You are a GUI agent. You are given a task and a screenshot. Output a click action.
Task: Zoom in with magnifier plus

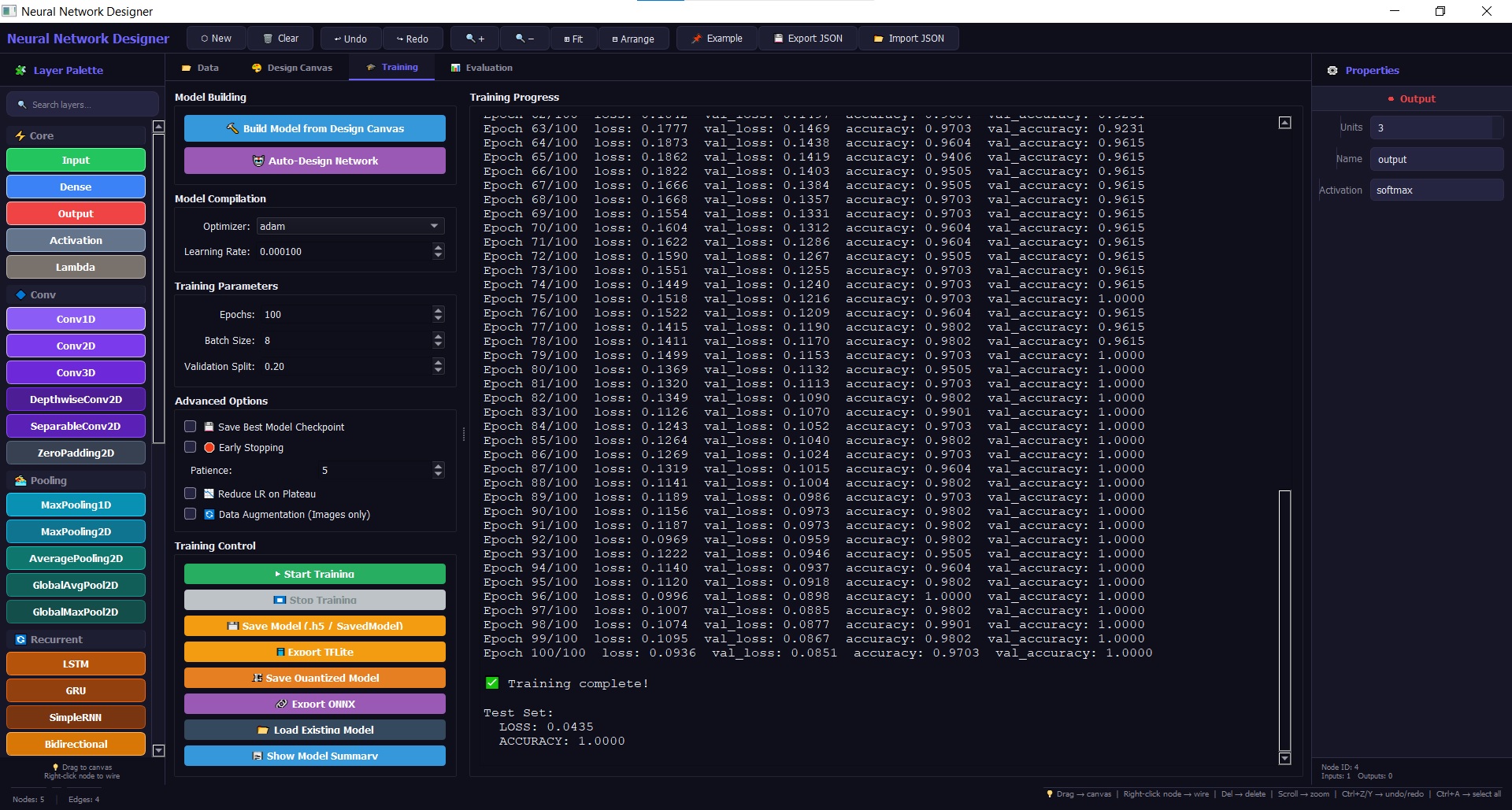(475, 39)
